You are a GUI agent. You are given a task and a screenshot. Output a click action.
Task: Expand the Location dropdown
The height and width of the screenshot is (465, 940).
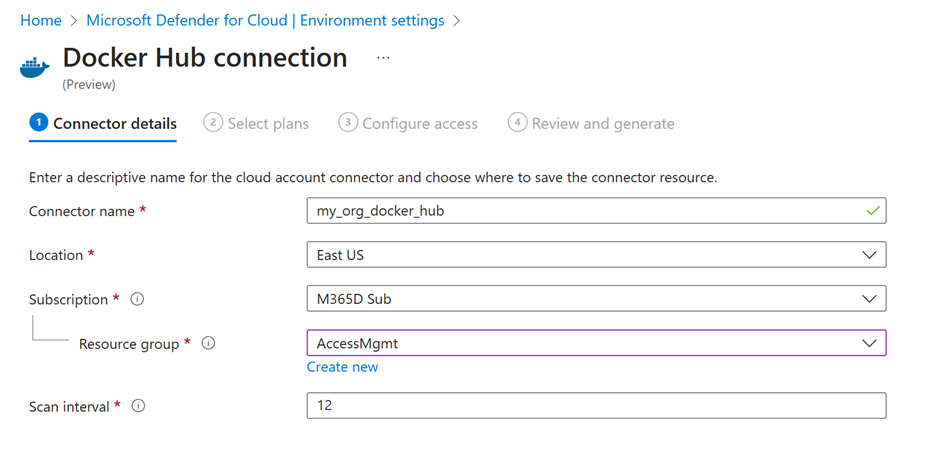(x=869, y=255)
